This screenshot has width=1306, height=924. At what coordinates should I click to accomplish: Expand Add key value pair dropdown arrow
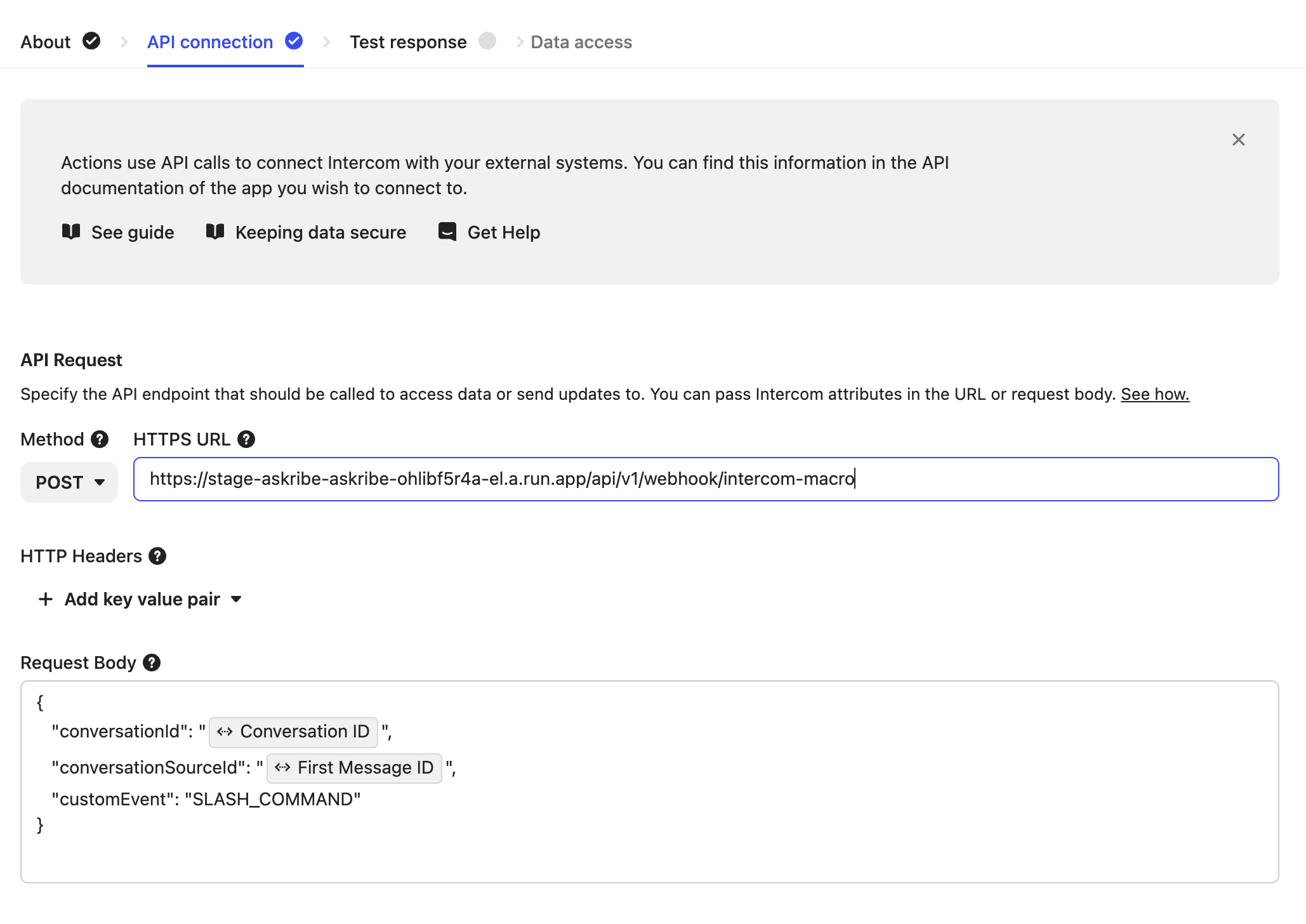tap(236, 599)
